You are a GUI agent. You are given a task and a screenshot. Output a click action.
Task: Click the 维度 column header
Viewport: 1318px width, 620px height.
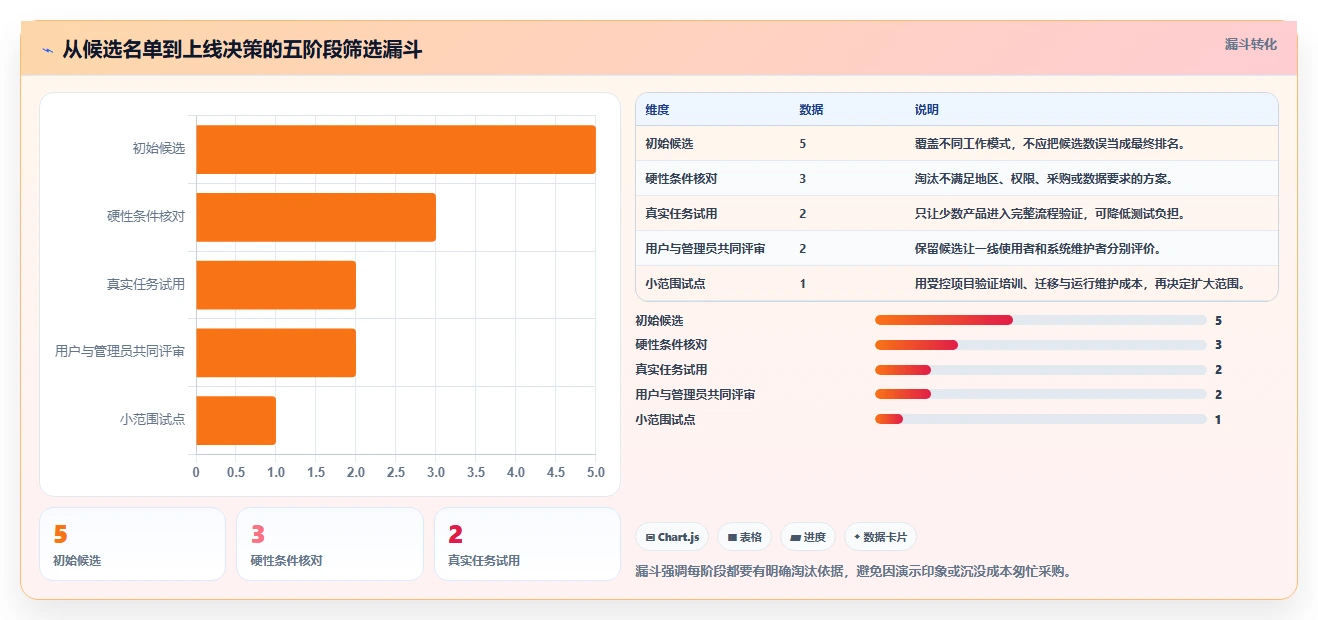(657, 109)
